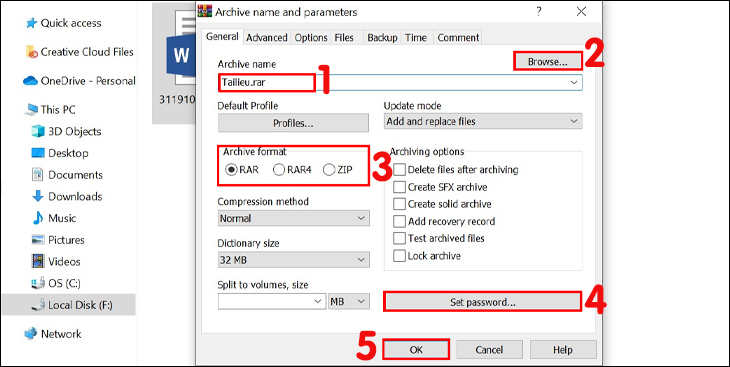730x367 pixels.
Task: Click the Downloads arrow icon
Action: 38,197
